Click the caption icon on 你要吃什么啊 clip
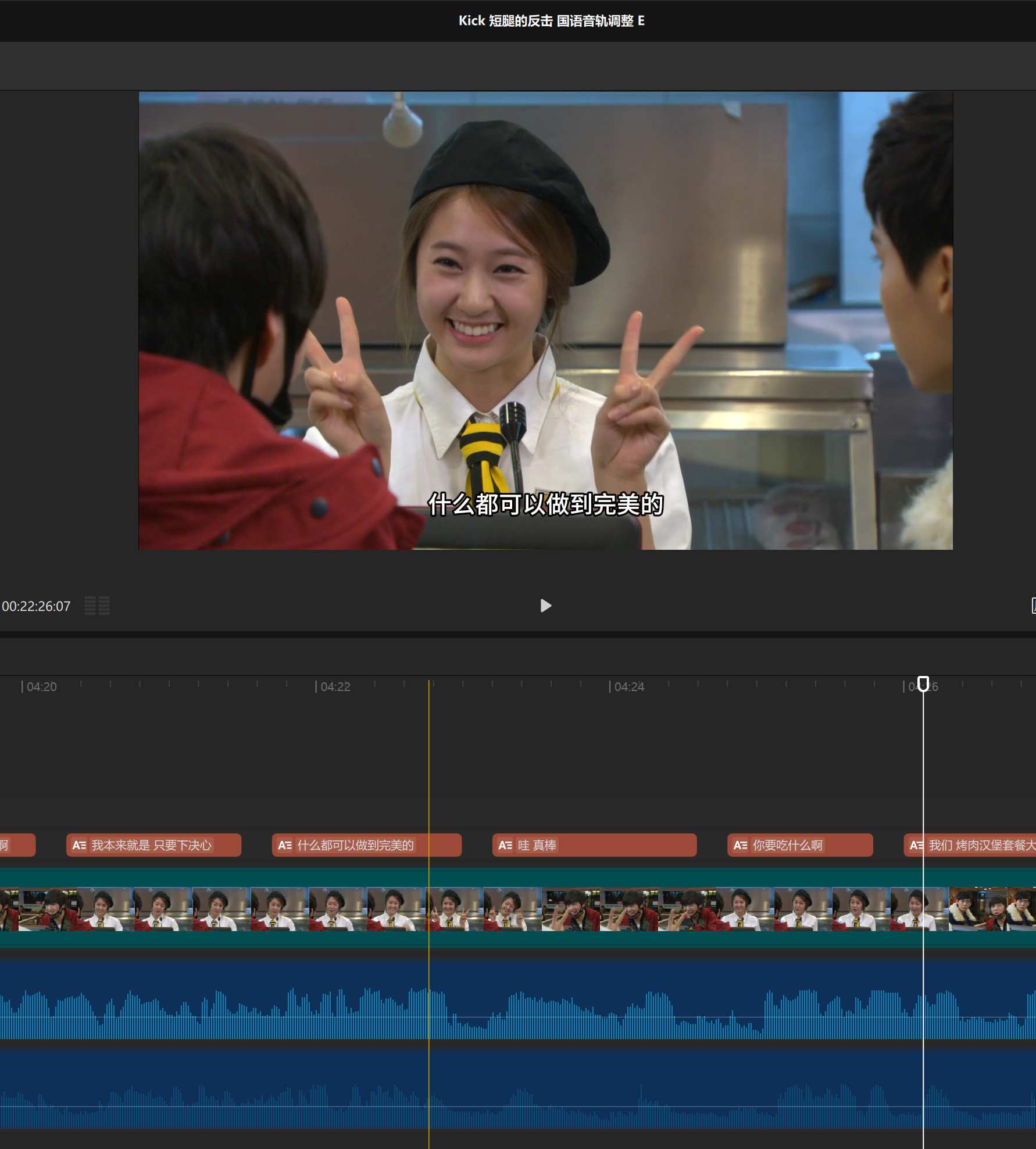 (740, 845)
